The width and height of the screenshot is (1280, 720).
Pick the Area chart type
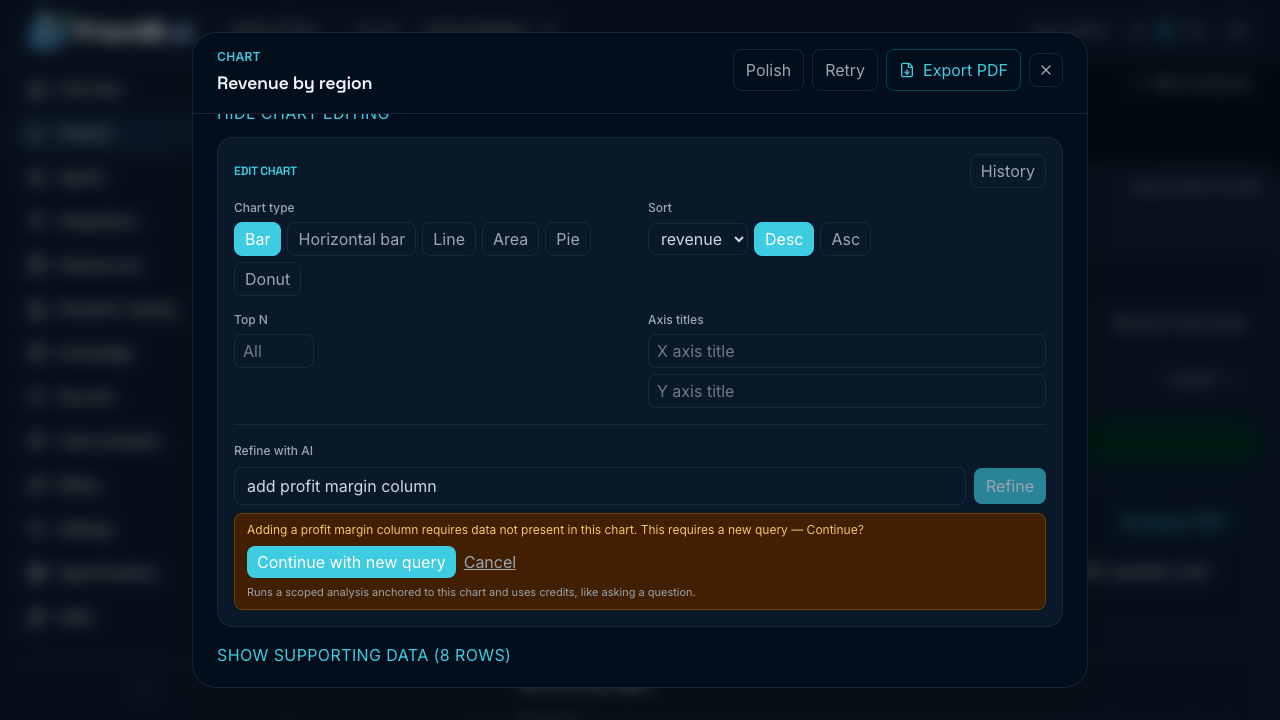(x=510, y=239)
